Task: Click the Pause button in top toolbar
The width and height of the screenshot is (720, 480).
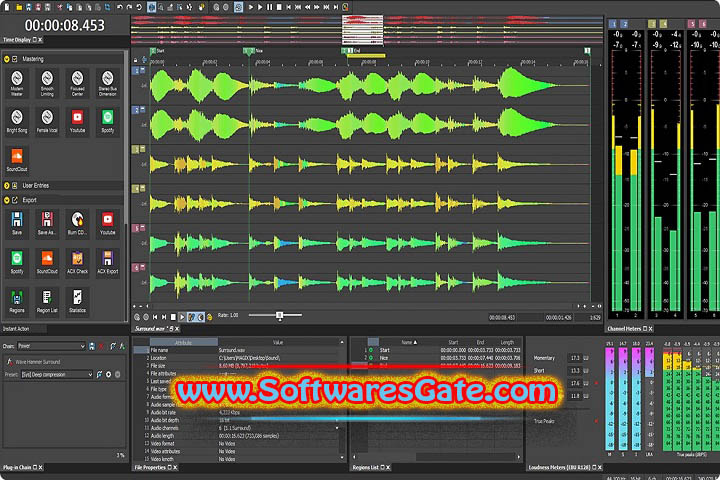Action: [270, 7]
